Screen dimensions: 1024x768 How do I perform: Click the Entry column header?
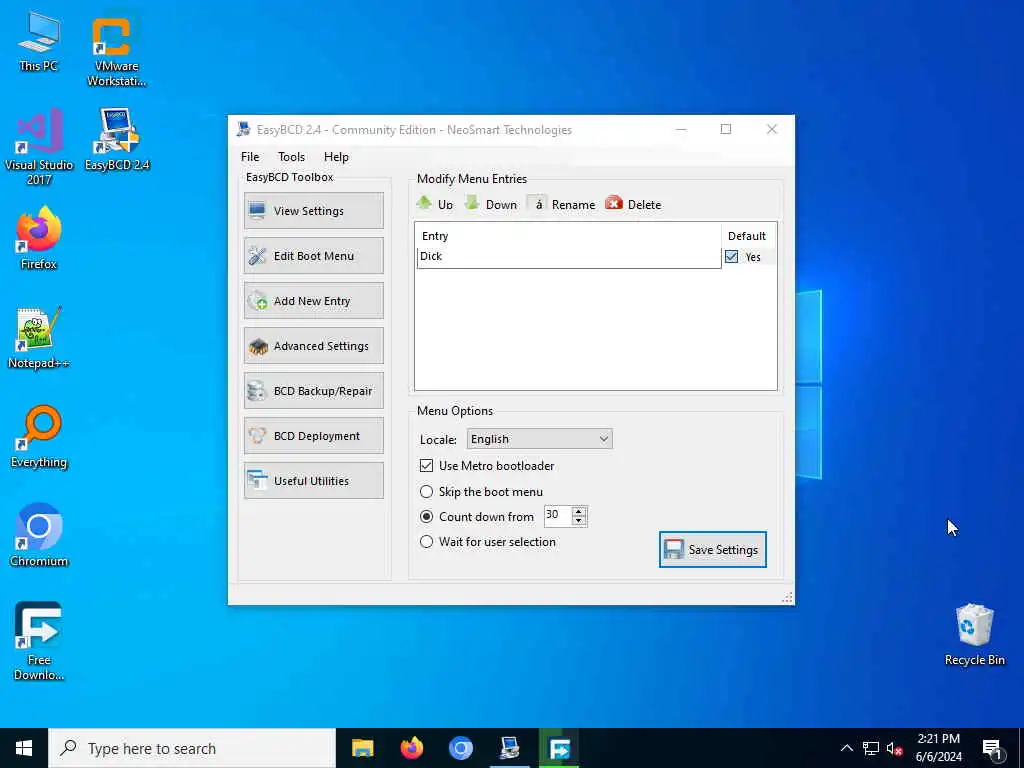tap(568, 236)
